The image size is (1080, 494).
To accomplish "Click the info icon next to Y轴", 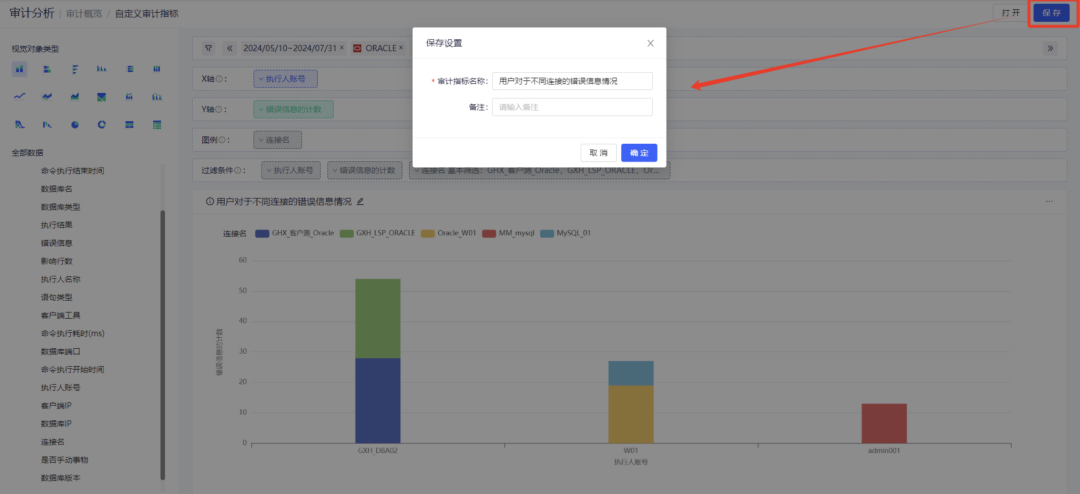I will pyautogui.click(x=219, y=110).
